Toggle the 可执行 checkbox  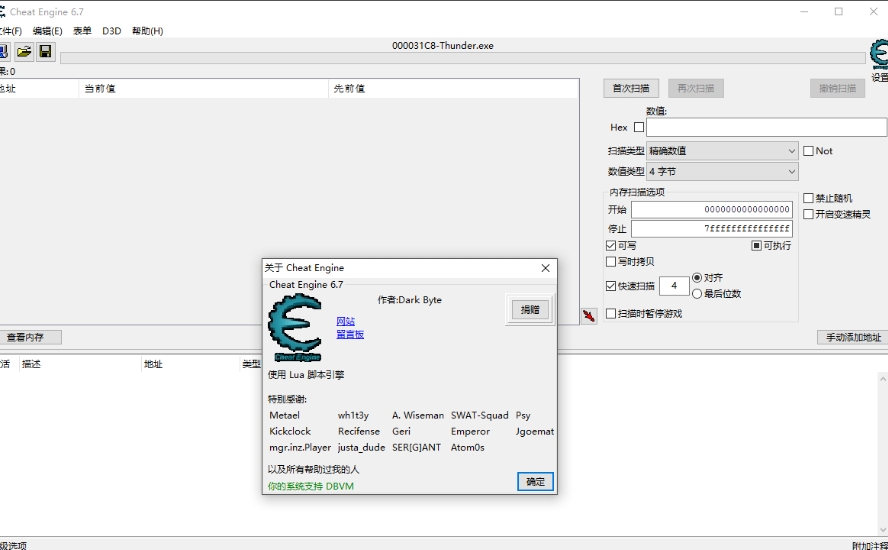tap(756, 245)
